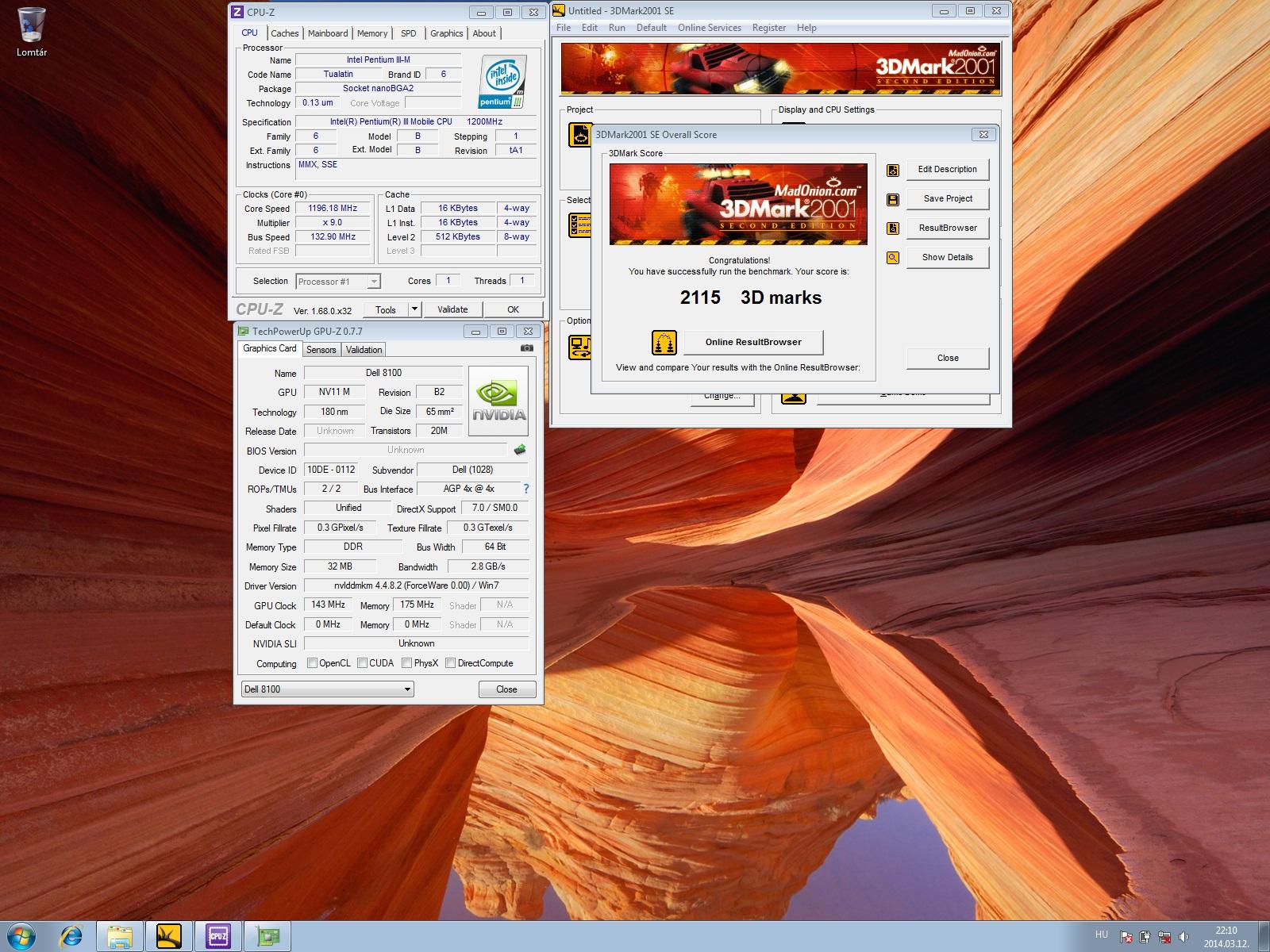Click the ResultBrowser button

tap(948, 228)
